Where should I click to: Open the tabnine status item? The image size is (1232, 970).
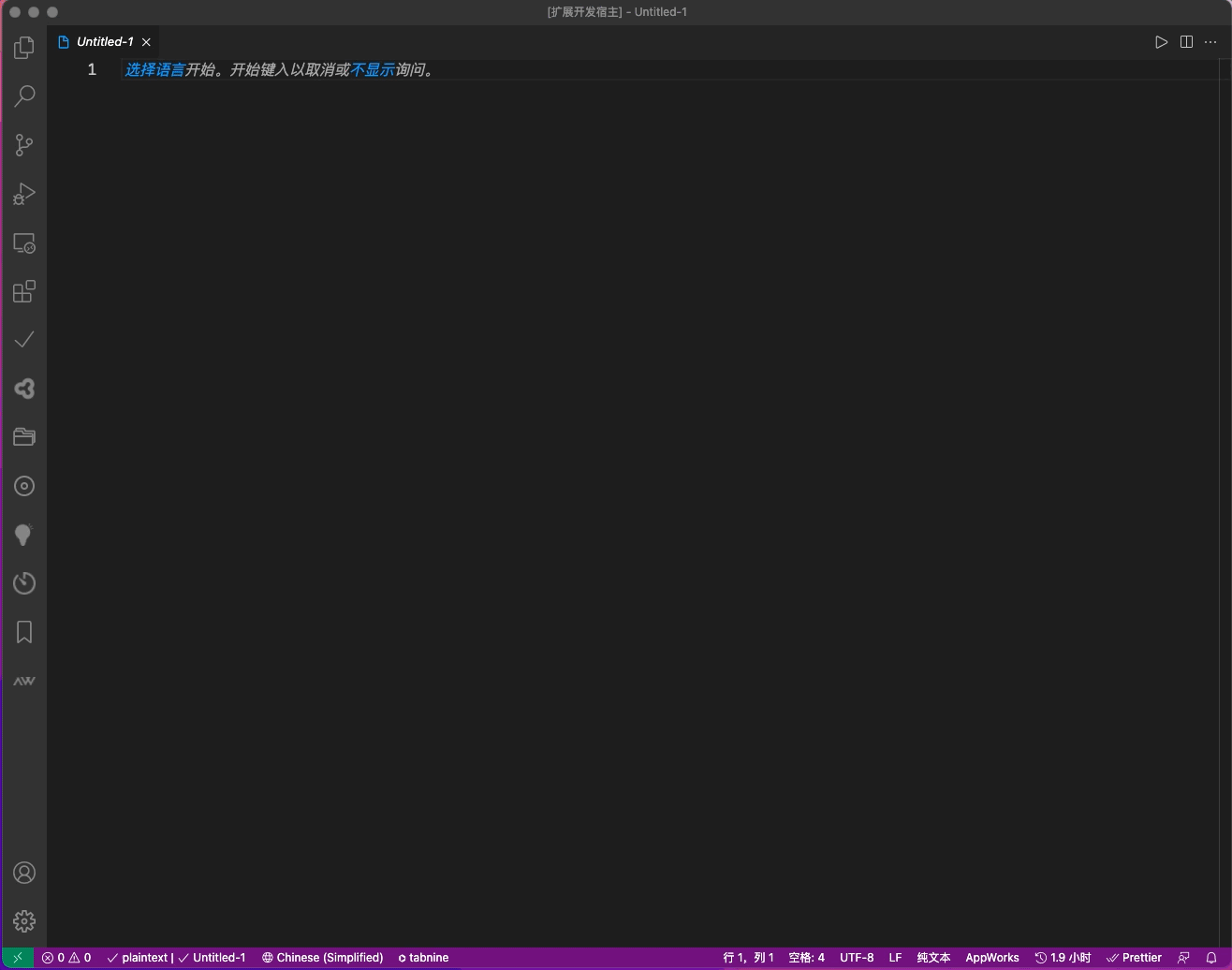click(423, 958)
